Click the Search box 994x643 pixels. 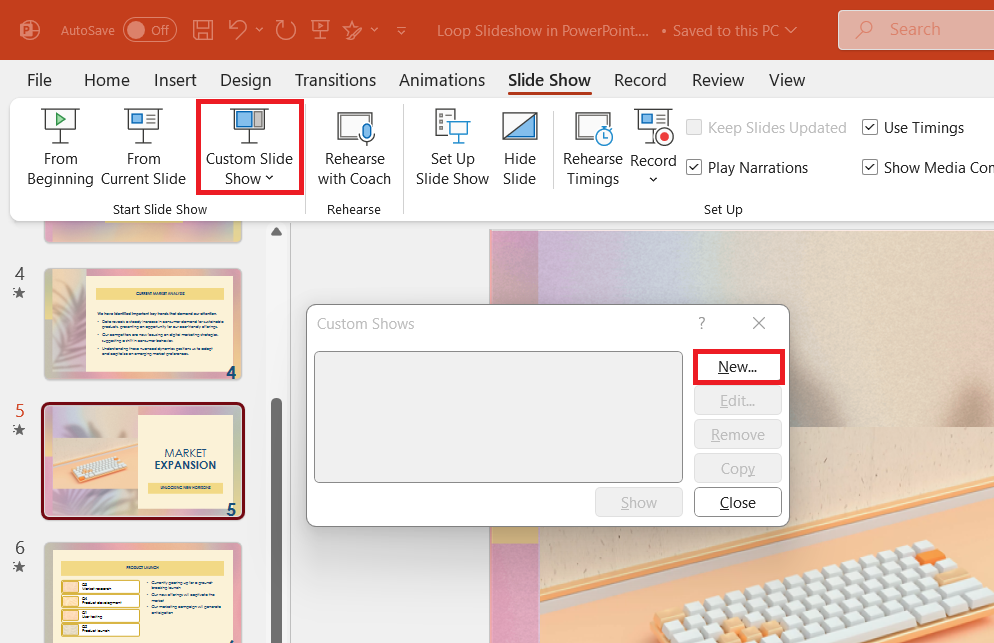click(x=916, y=30)
